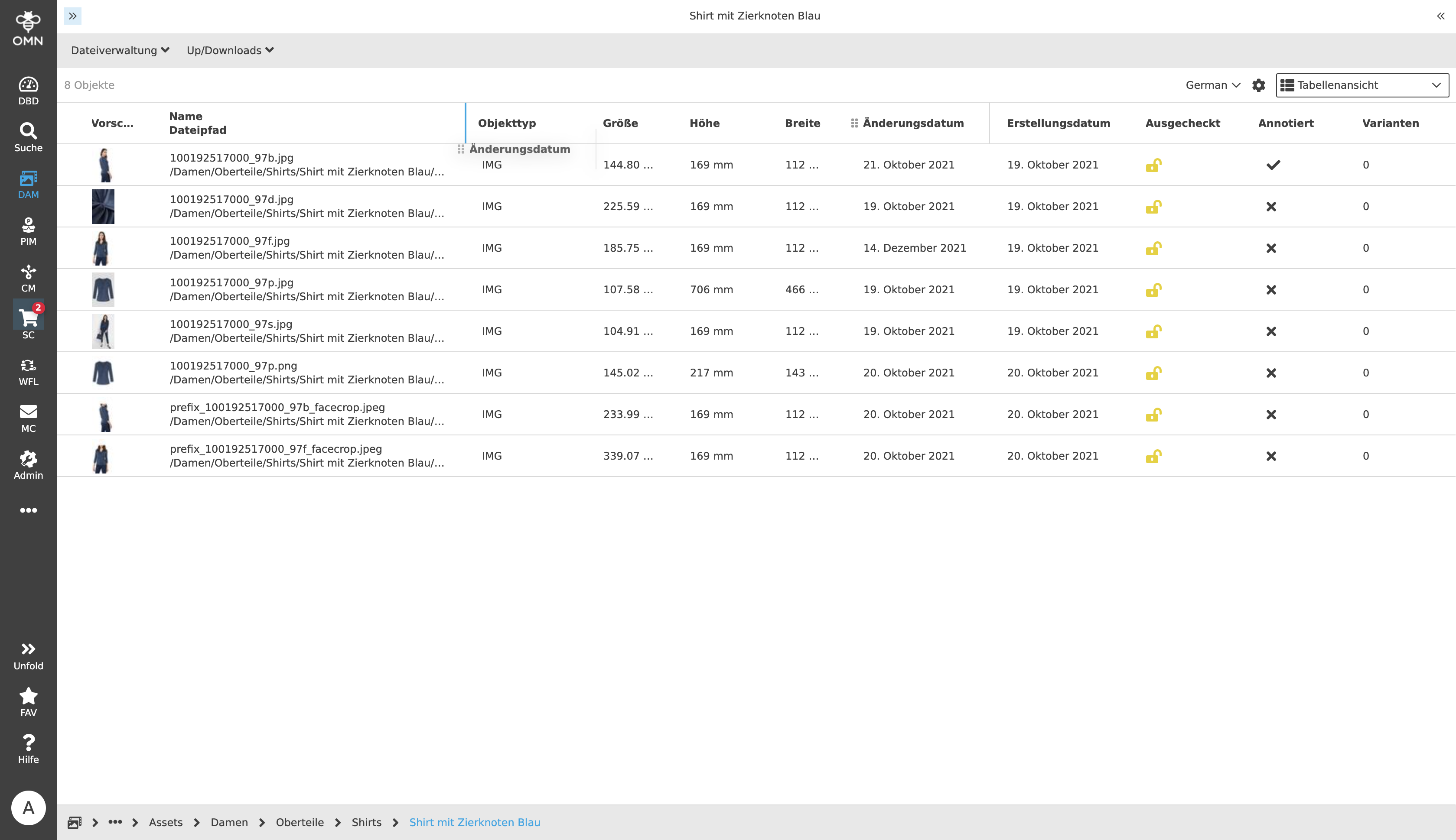Open the Up/Downloads menu
1456x840 pixels.
(230, 51)
